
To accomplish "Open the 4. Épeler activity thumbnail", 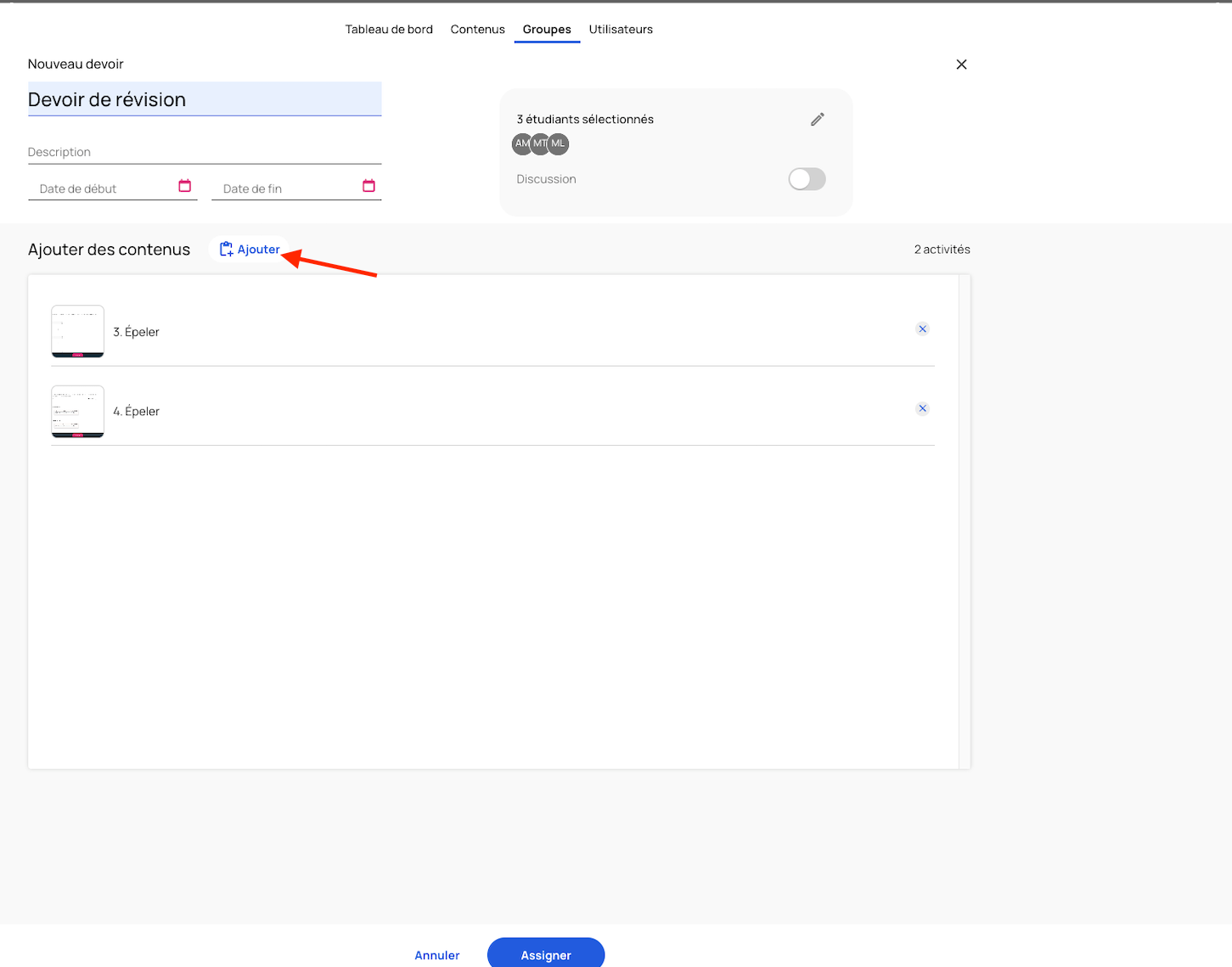I will coord(77,411).
